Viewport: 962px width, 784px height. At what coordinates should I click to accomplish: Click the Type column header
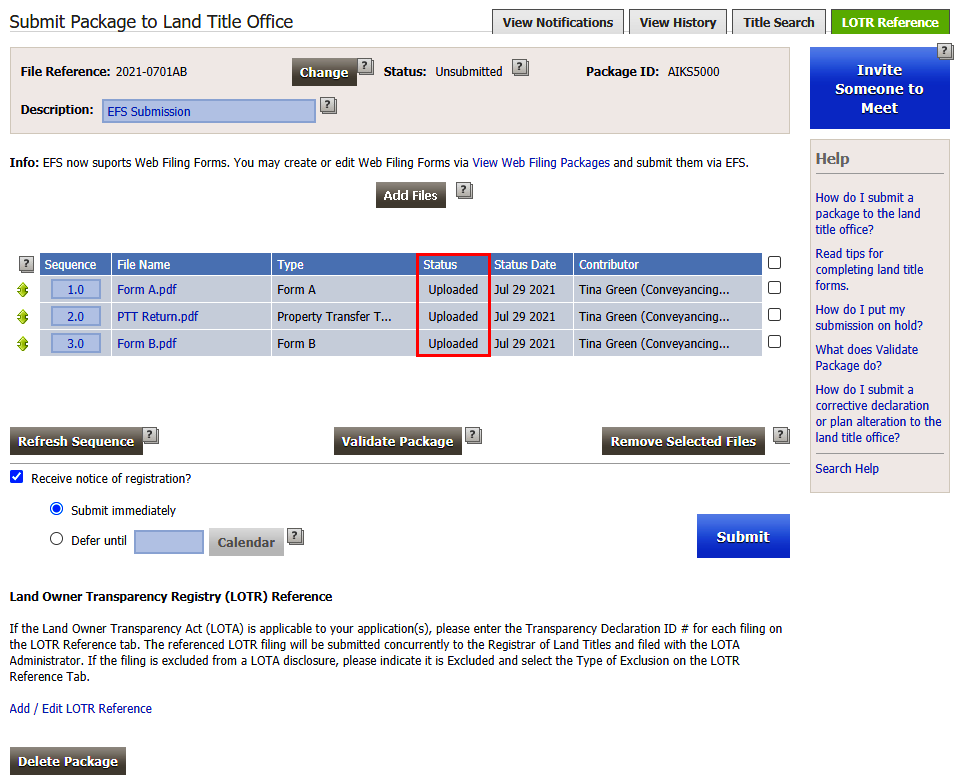[344, 264]
